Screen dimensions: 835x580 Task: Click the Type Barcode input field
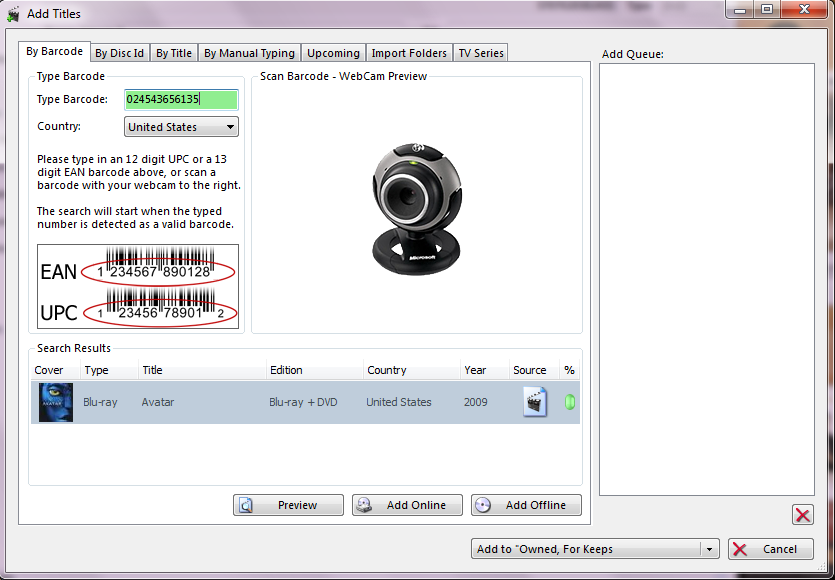[x=181, y=99]
